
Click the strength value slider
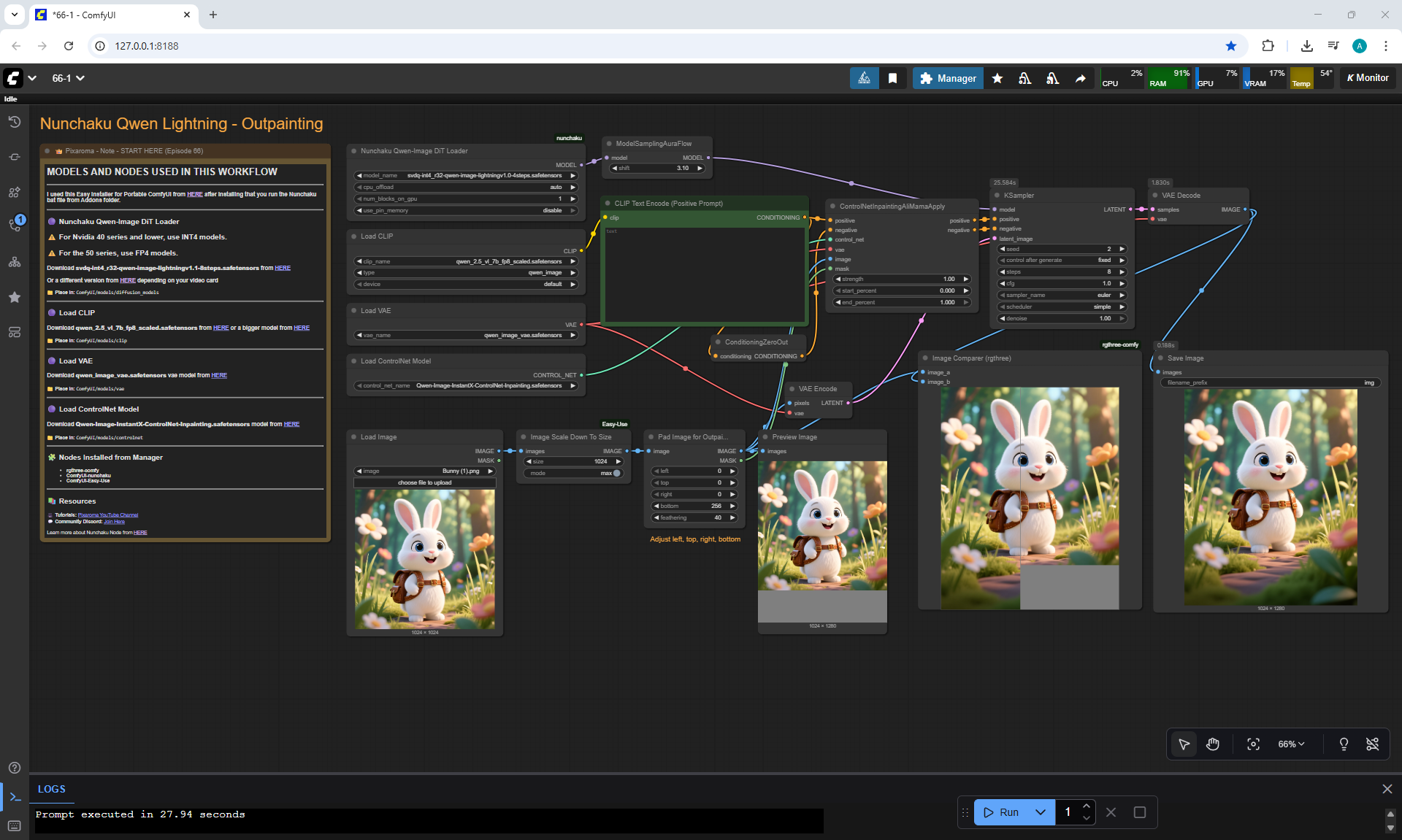(x=903, y=279)
